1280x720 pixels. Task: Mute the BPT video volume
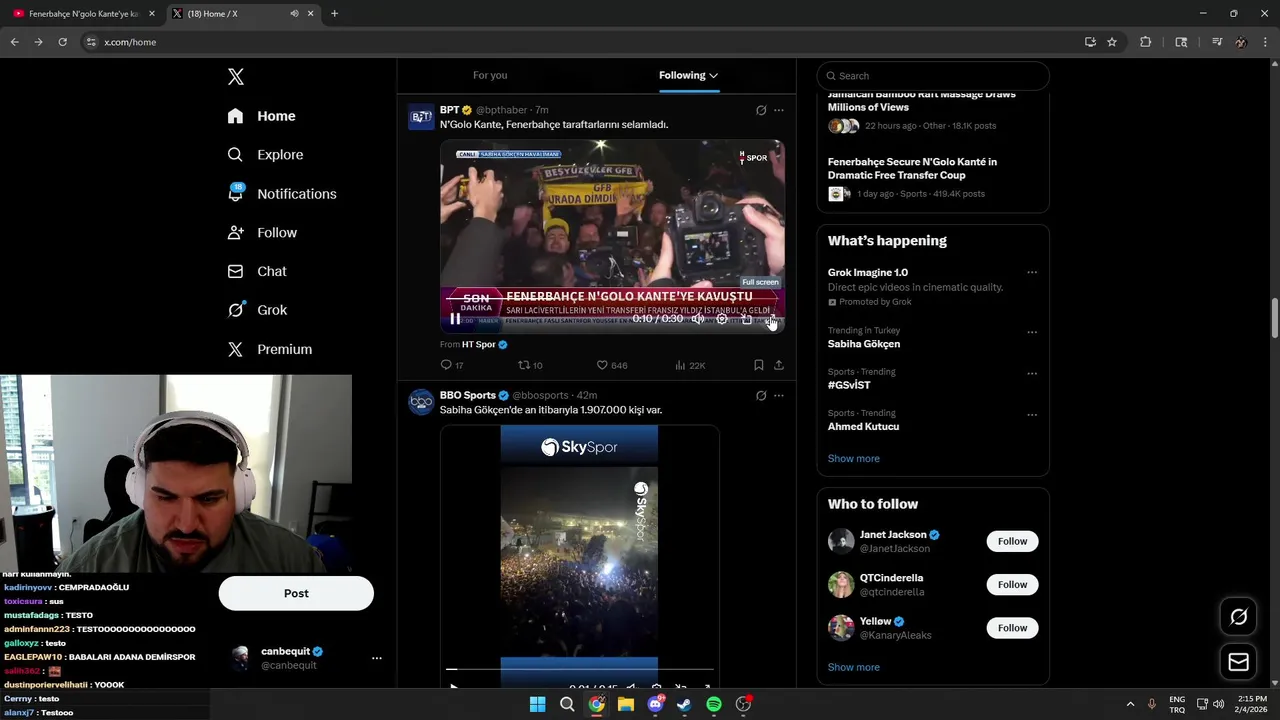(698, 319)
